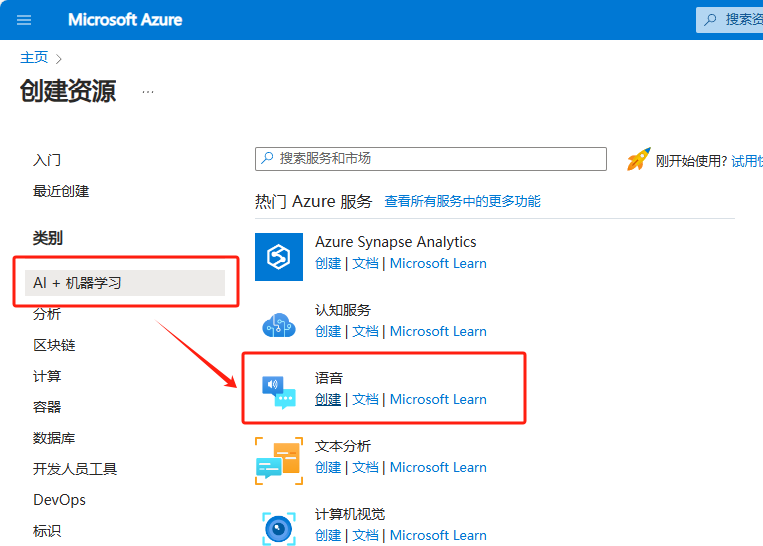Click 创建 under 文本分析

[x=328, y=467]
